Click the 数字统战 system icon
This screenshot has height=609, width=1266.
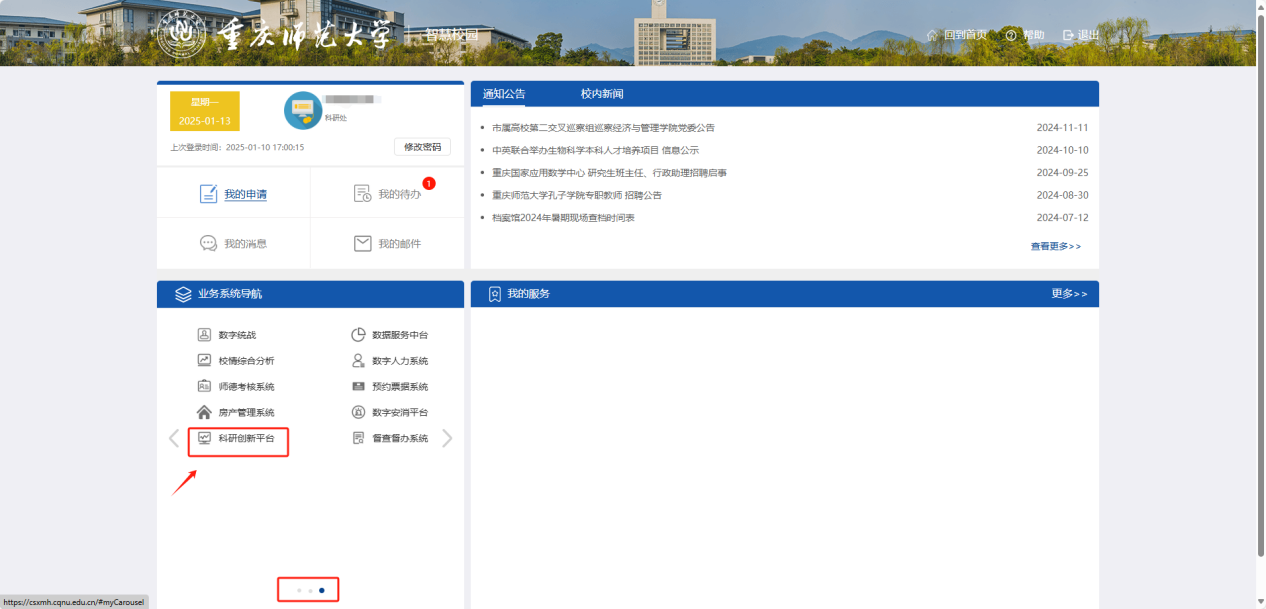(x=204, y=335)
